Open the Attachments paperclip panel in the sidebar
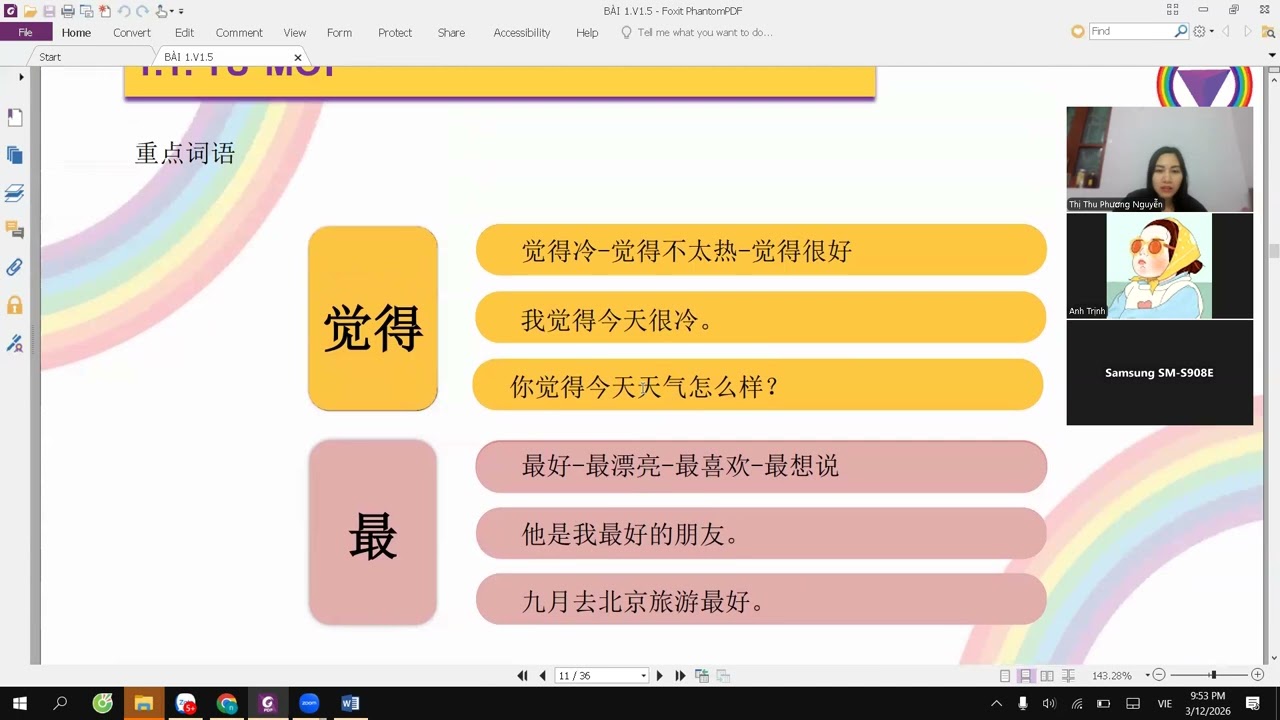This screenshot has width=1280, height=720. click(x=14, y=267)
